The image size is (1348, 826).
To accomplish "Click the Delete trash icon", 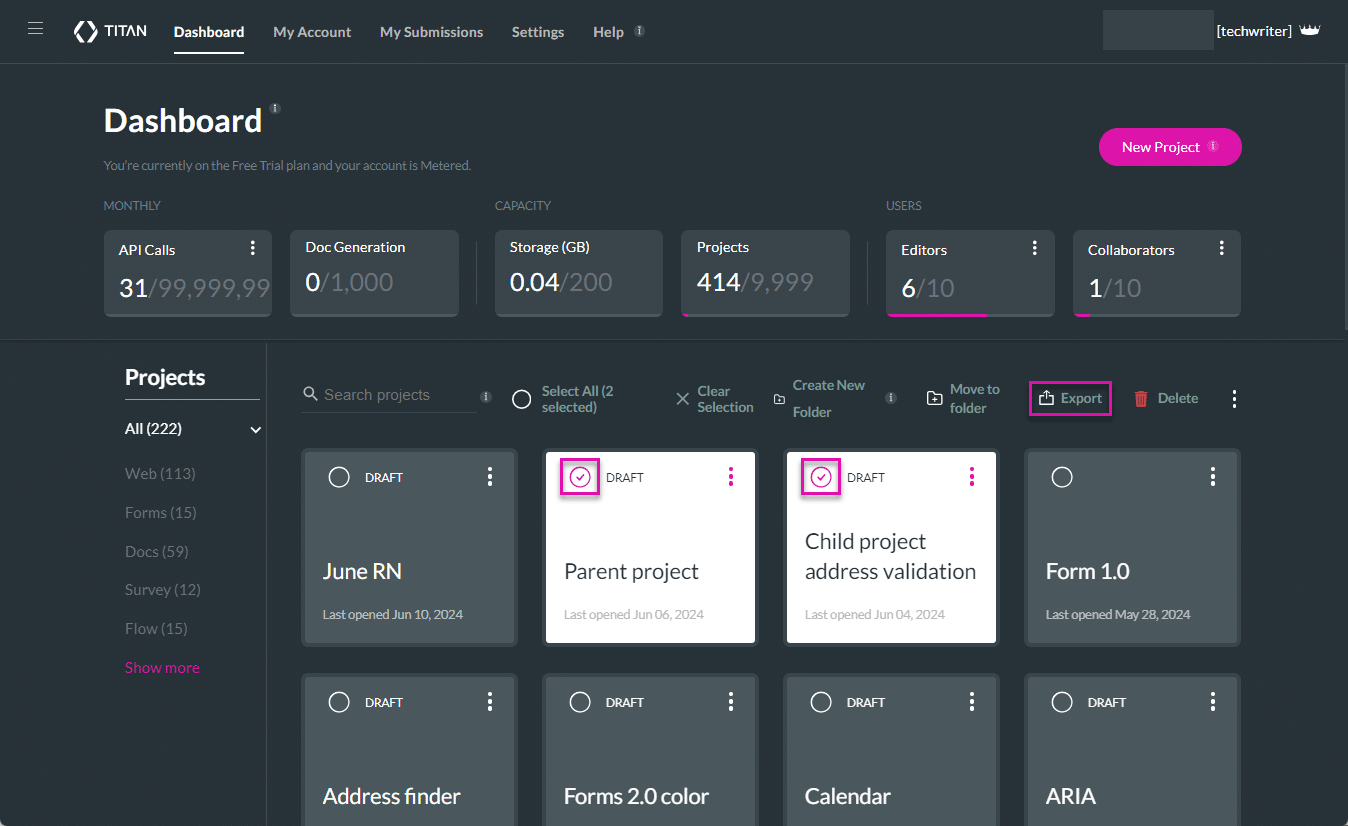I will pyautogui.click(x=1140, y=398).
